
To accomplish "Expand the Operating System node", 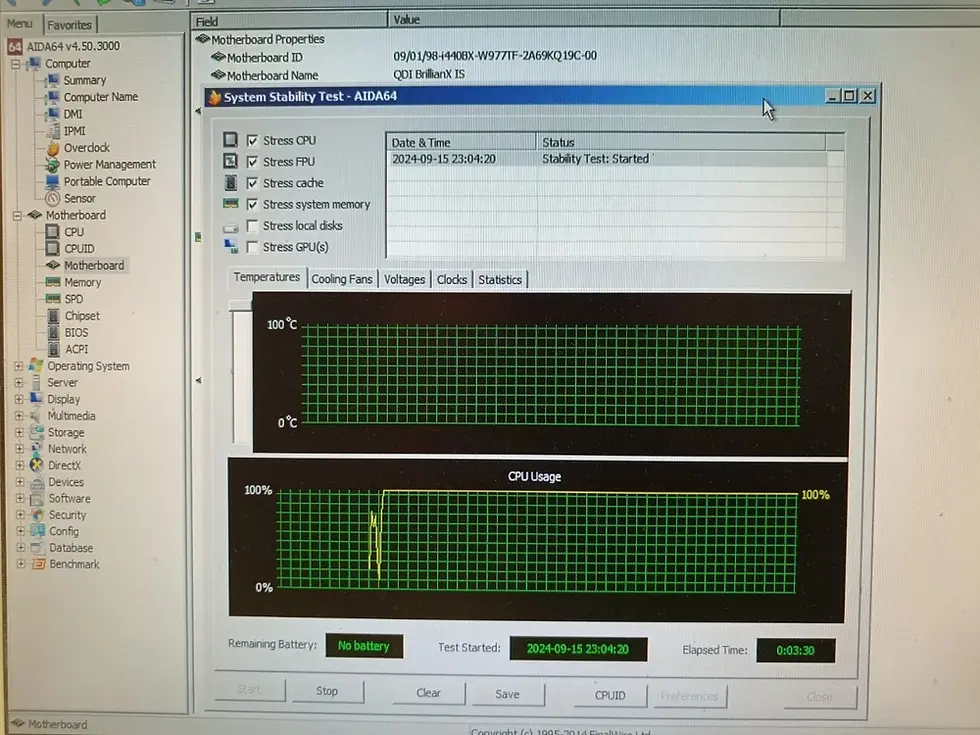I will coord(18,366).
